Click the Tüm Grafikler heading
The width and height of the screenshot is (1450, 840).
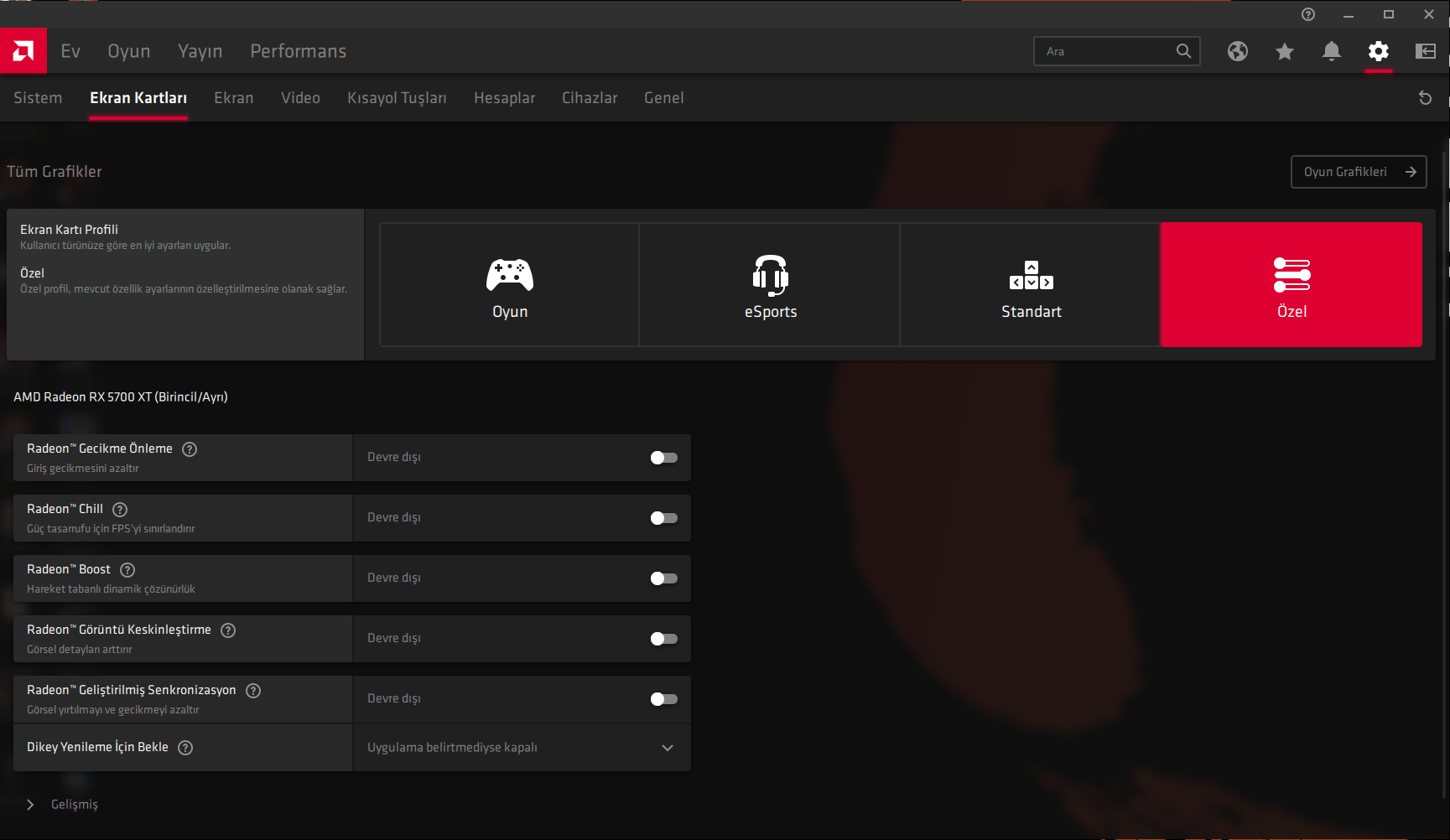pyautogui.click(x=55, y=172)
